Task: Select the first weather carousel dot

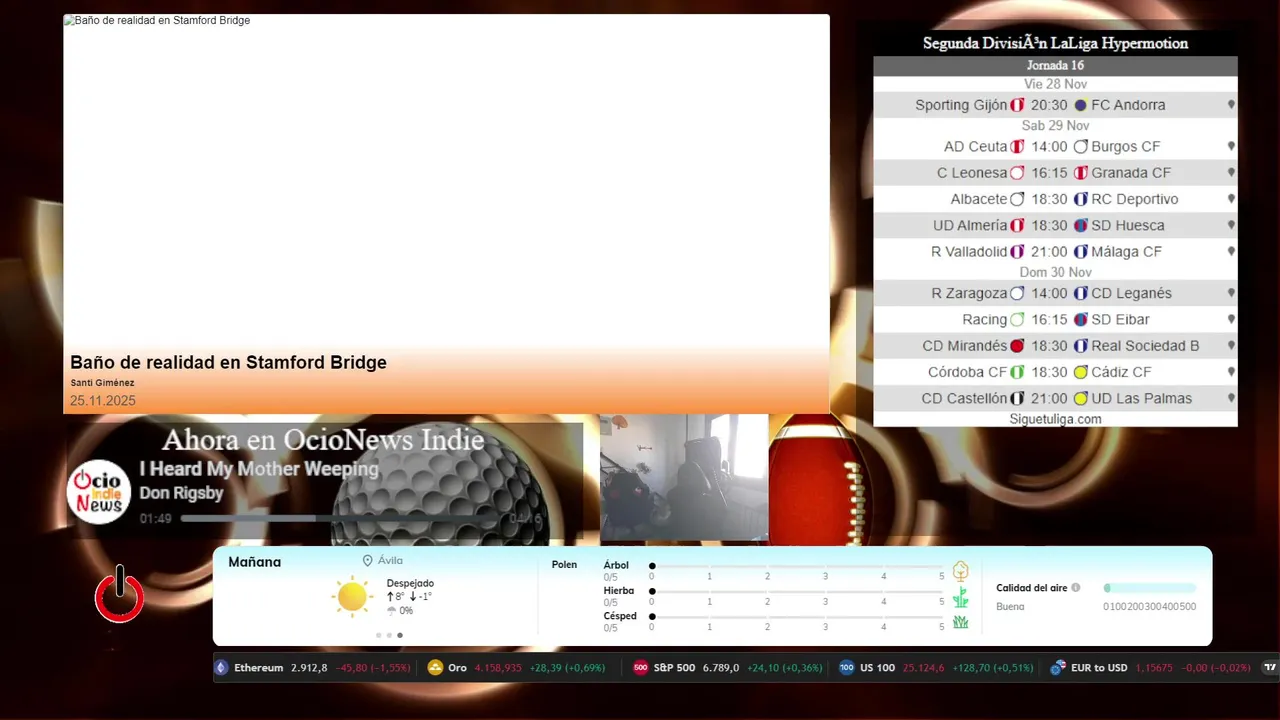Action: [x=378, y=635]
